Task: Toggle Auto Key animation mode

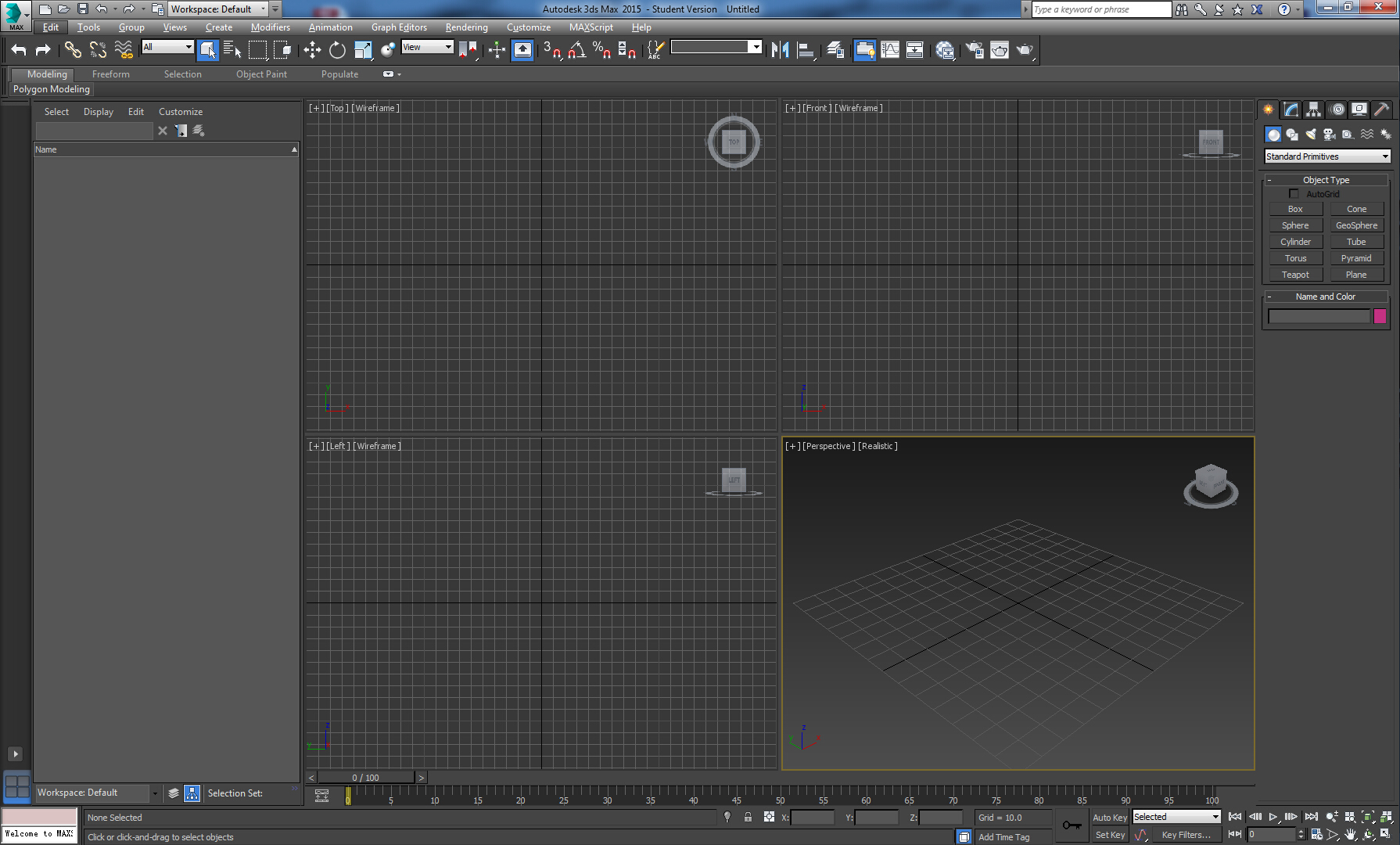Action: (1109, 818)
